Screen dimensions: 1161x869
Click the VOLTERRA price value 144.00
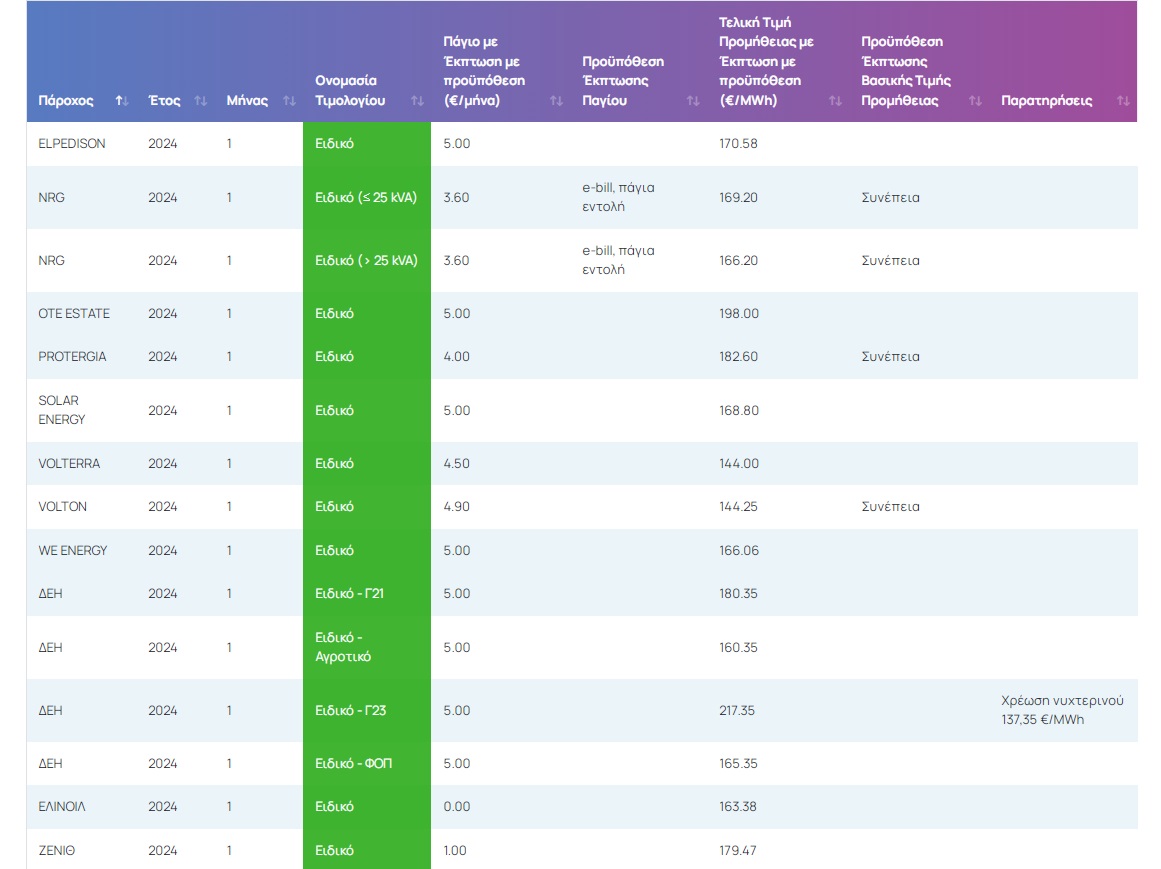pyautogui.click(x=739, y=464)
